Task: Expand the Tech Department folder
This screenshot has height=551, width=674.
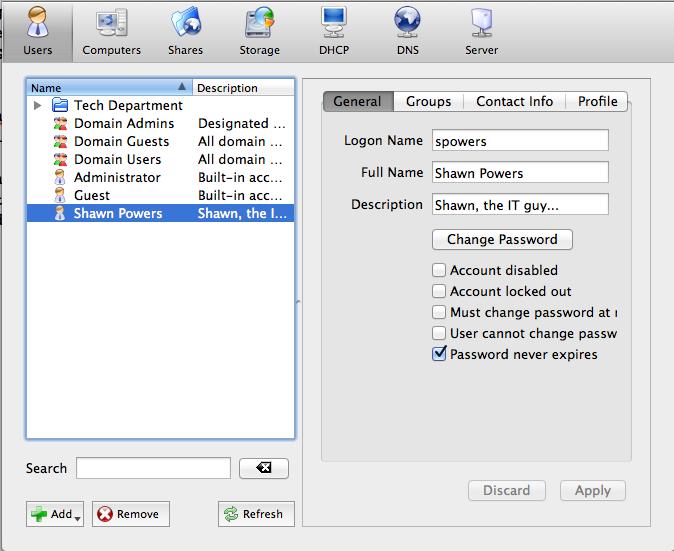Action: coord(38,105)
